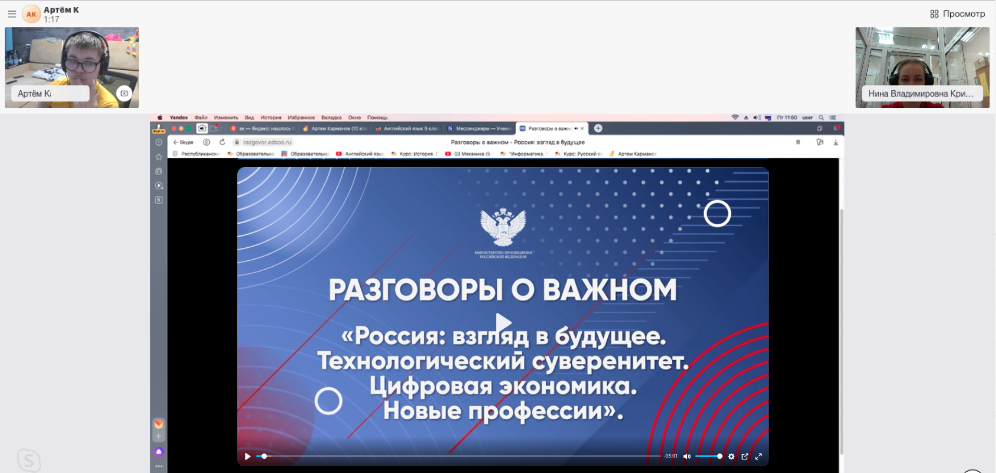Click the volume icon in macOS menu bar
The image size is (996, 473).
point(756,117)
